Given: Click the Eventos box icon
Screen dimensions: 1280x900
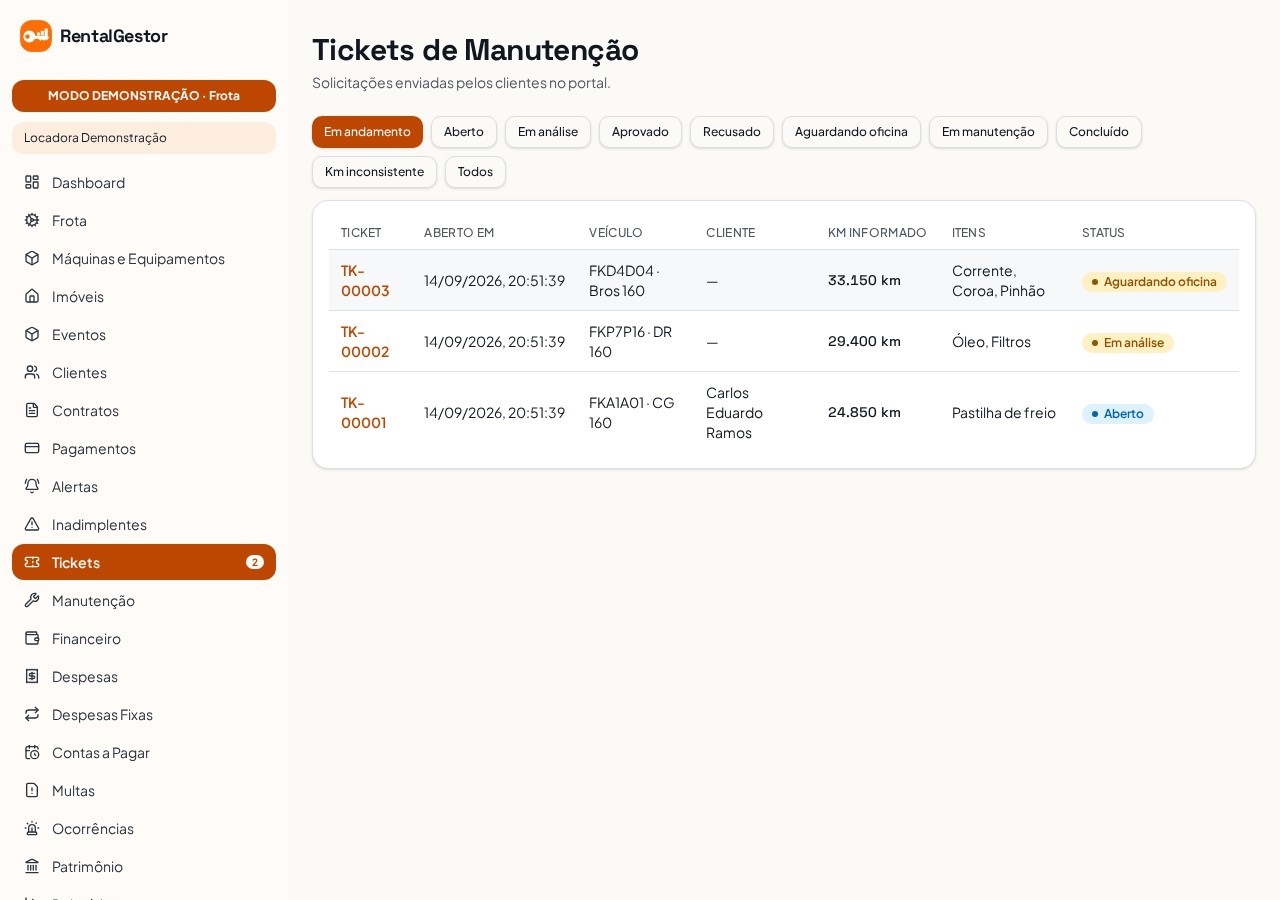Looking at the screenshot, I should tap(32, 334).
